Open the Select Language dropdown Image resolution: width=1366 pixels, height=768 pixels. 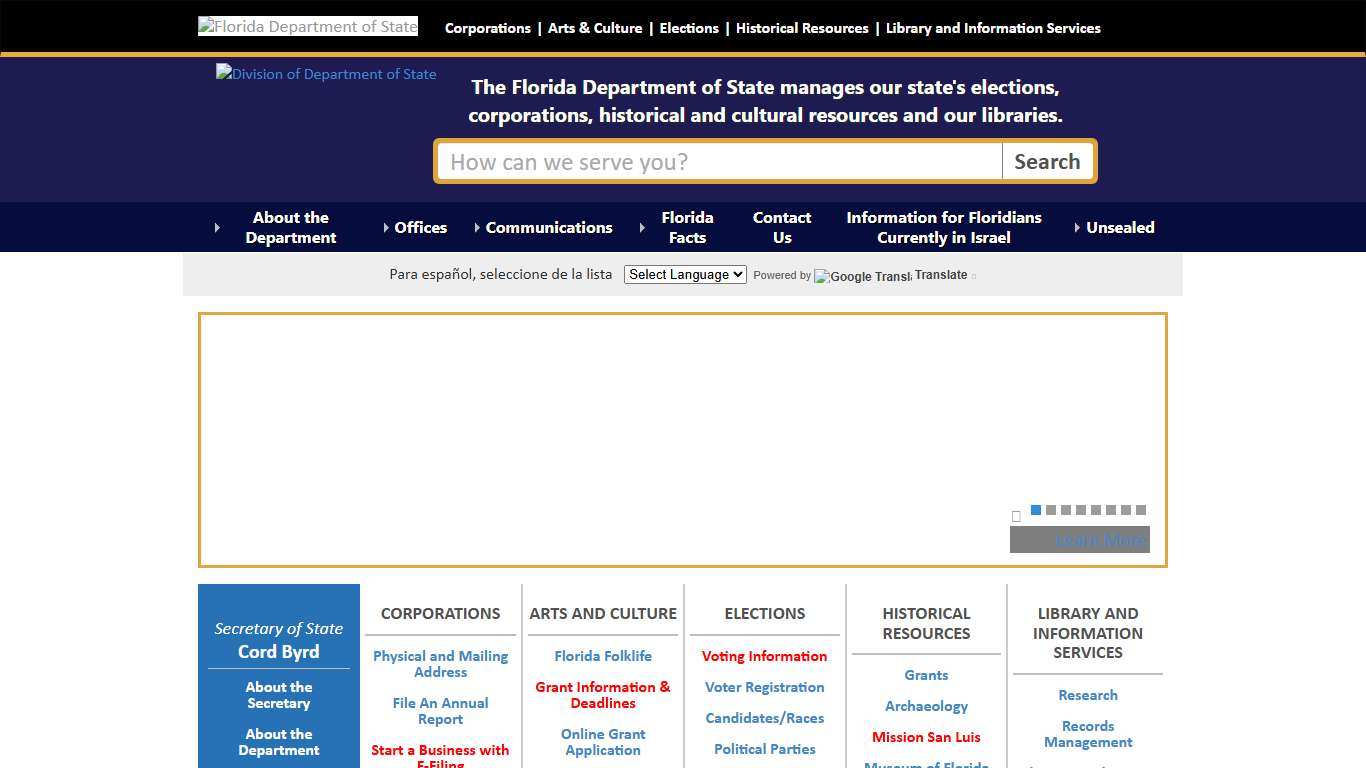coord(684,274)
